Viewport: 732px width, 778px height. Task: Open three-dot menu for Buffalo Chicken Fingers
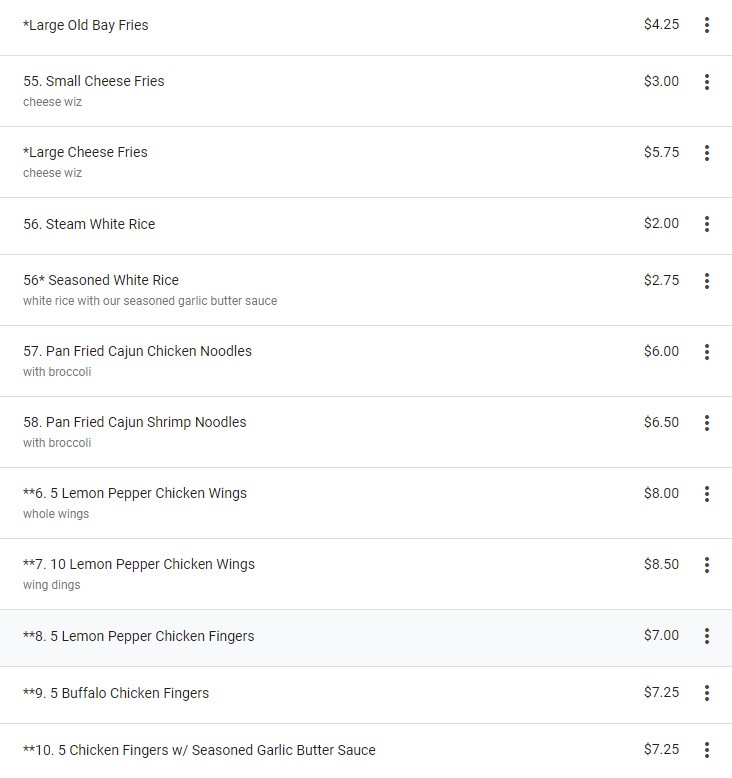point(706,693)
